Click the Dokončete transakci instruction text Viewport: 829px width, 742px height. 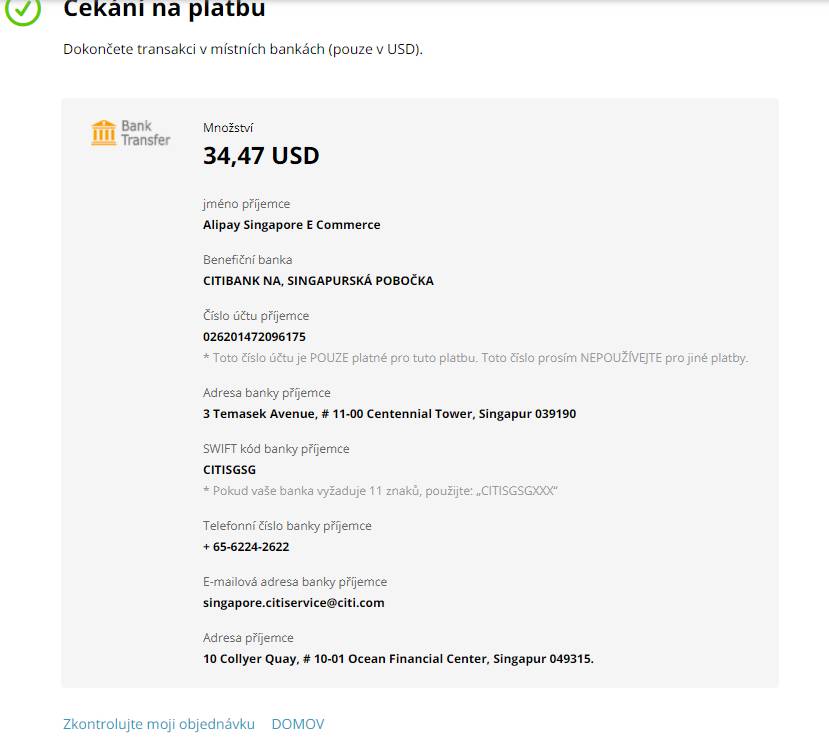pyautogui.click(x=243, y=49)
